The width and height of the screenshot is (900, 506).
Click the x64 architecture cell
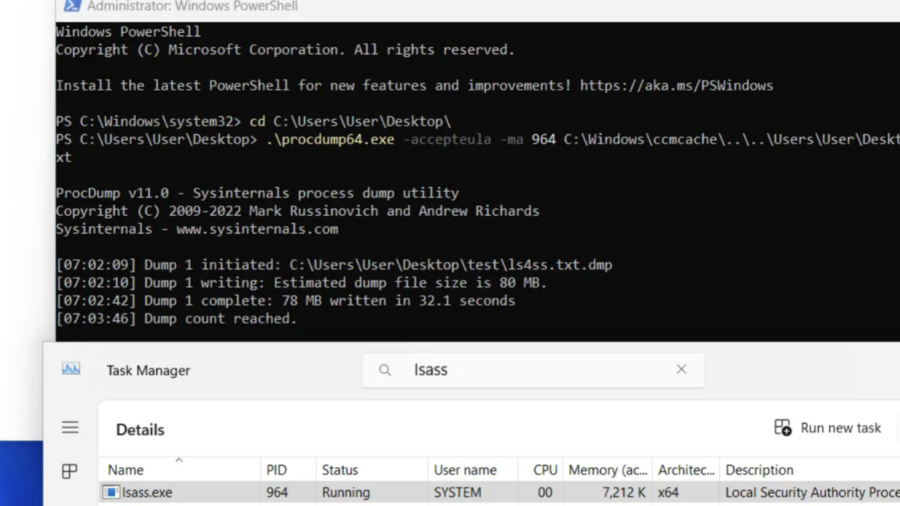point(668,492)
